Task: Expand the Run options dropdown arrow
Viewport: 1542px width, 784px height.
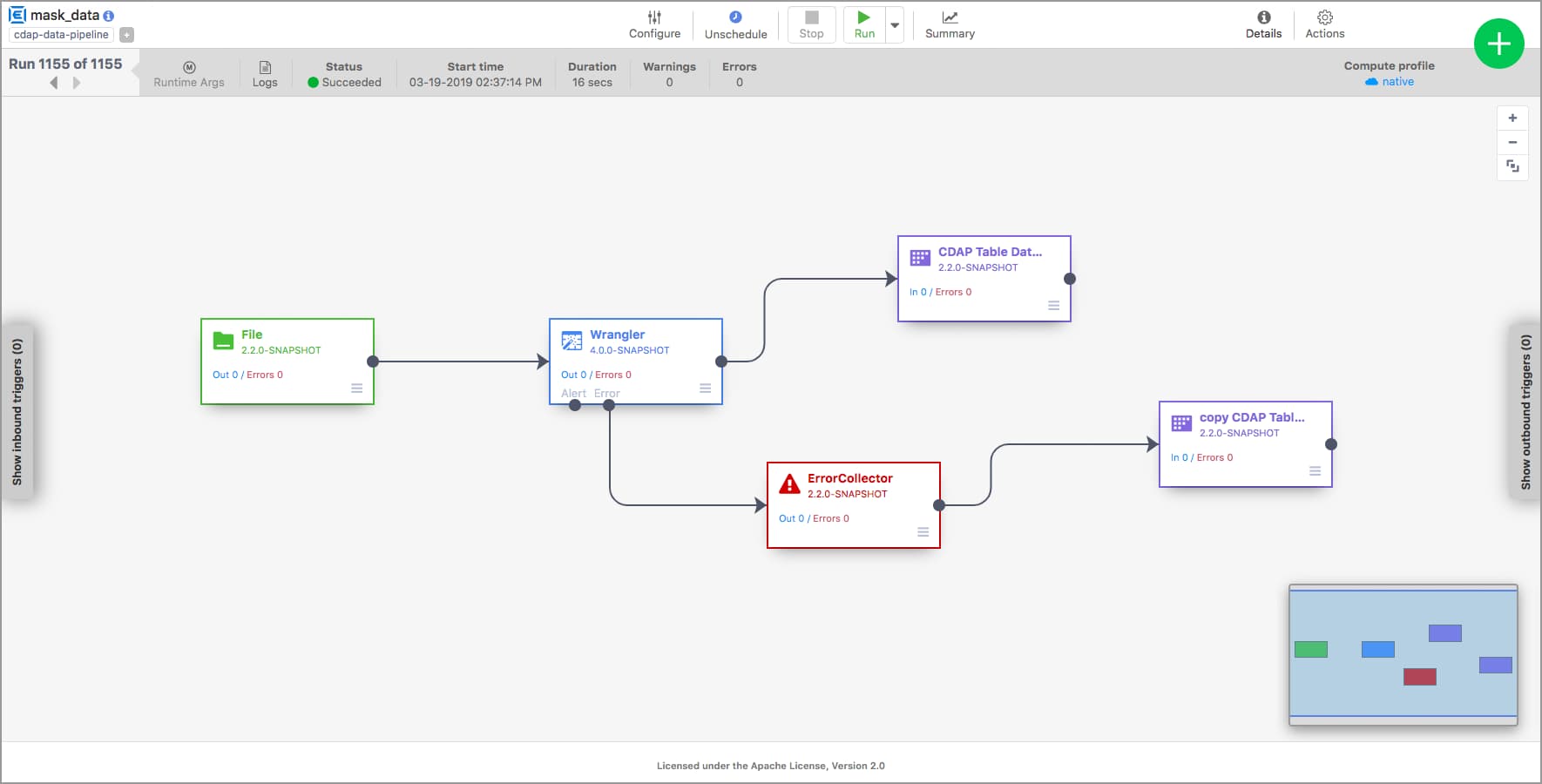Action: 895,25
